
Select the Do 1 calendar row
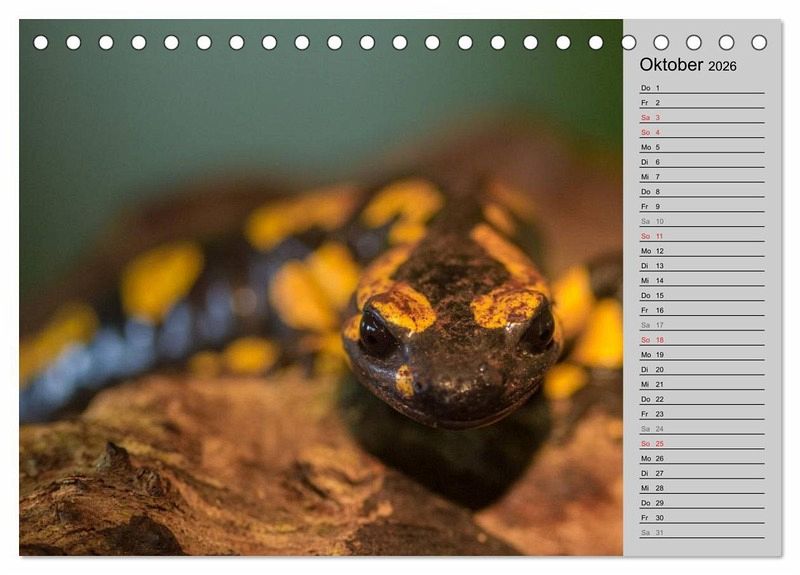[701, 88]
